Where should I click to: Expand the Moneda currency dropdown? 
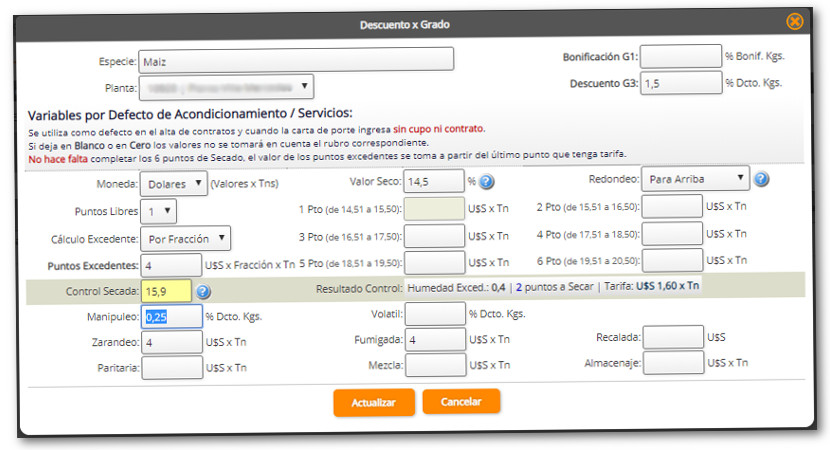tap(173, 184)
